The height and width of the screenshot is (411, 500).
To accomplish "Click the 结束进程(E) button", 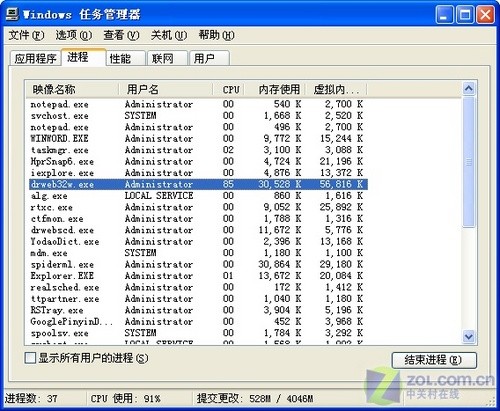I will point(434,360).
